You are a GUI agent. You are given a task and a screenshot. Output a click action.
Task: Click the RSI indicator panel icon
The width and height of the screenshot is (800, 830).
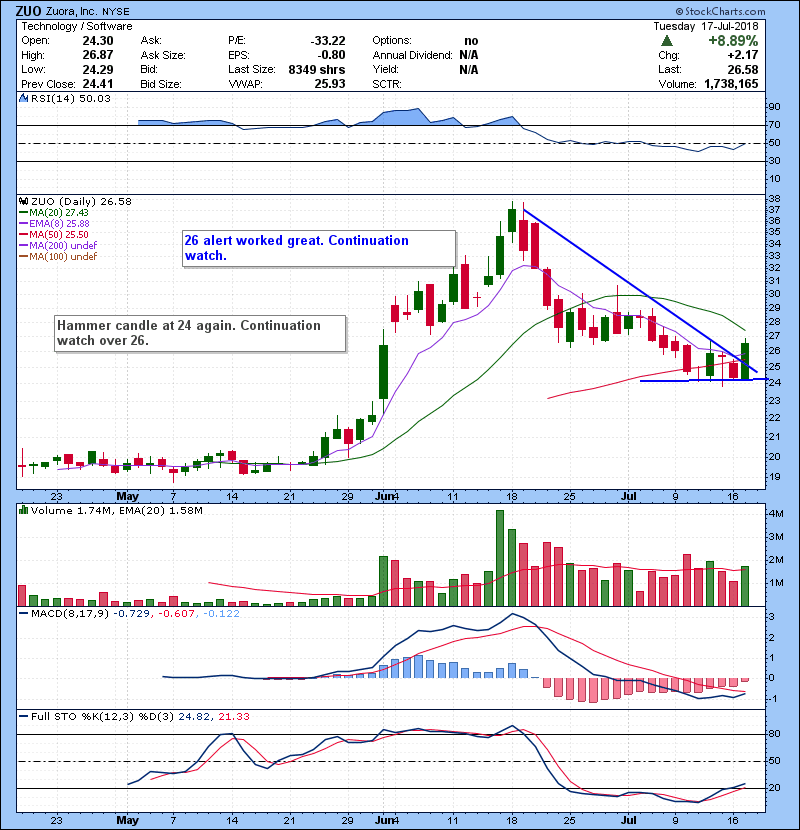click(23, 98)
